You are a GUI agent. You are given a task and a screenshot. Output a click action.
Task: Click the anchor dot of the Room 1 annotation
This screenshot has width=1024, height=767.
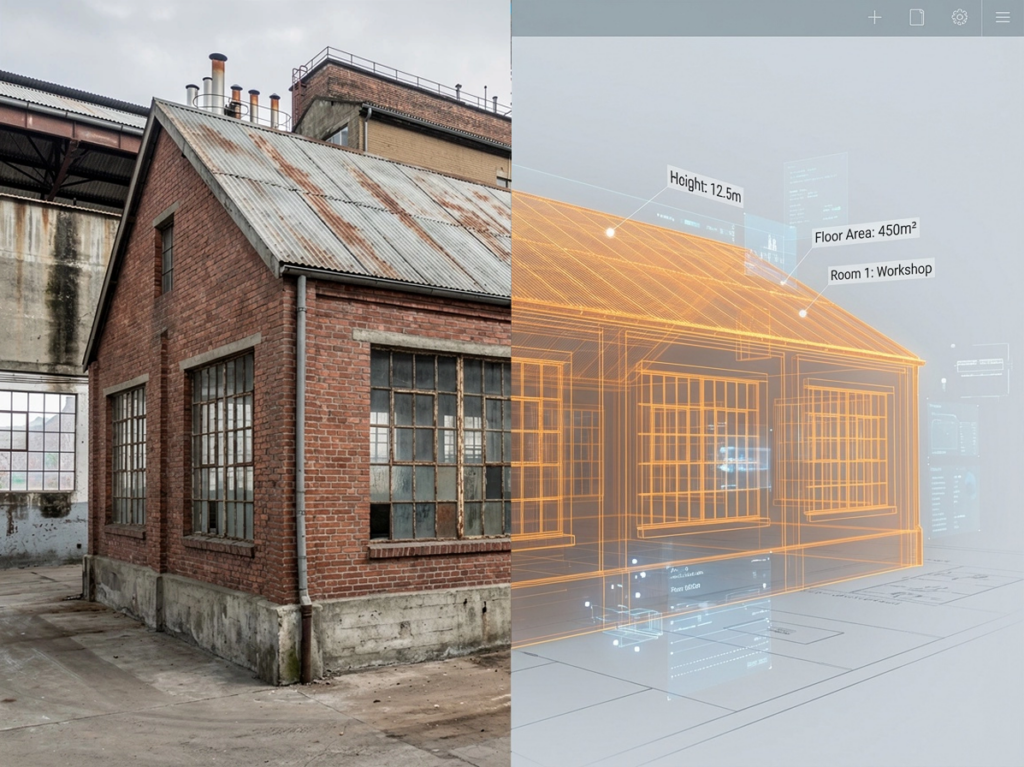point(802,313)
